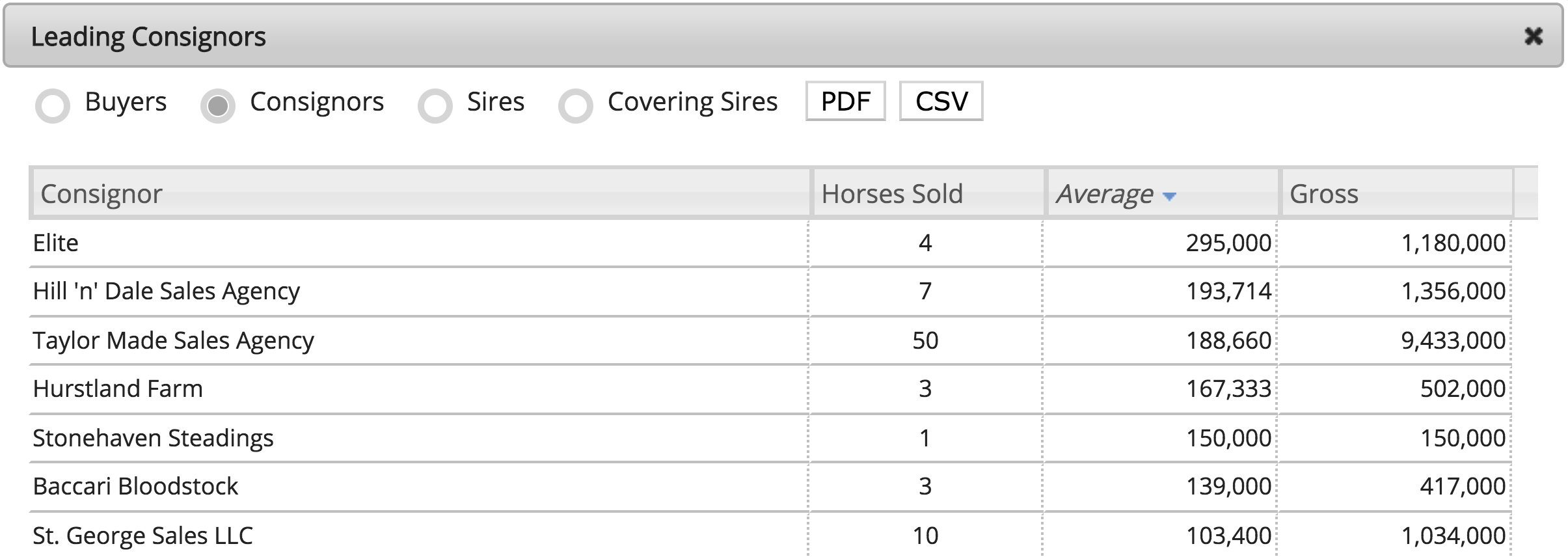The height and width of the screenshot is (557, 1568).
Task: Sort by the Gross column header
Action: click(x=1397, y=193)
